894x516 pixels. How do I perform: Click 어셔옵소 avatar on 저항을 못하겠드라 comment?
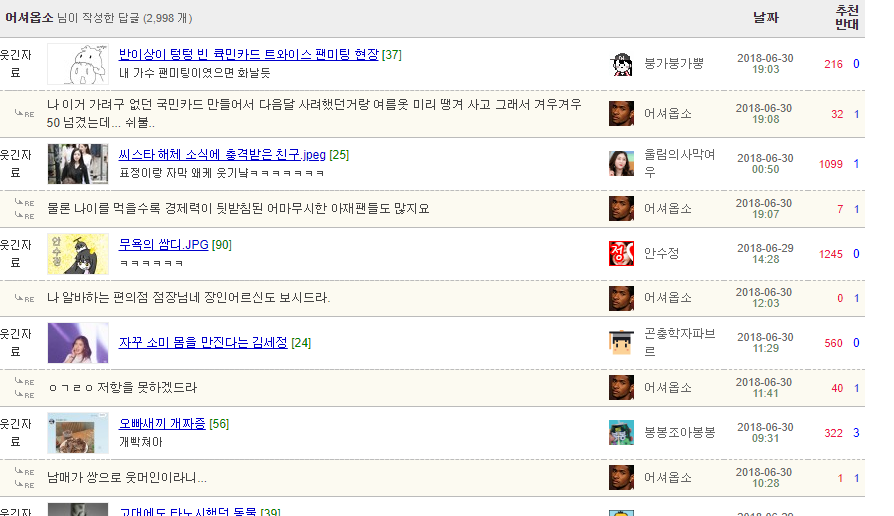coord(621,388)
